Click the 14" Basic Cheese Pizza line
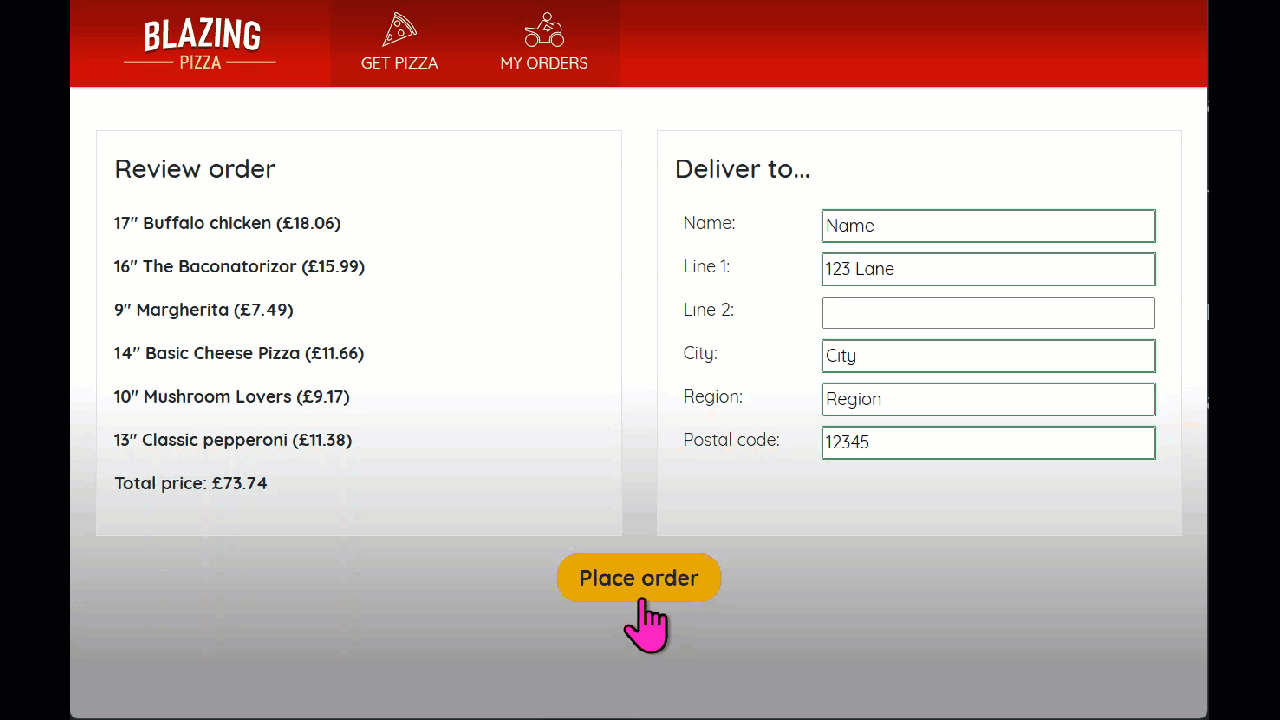The height and width of the screenshot is (720, 1280). point(239,353)
